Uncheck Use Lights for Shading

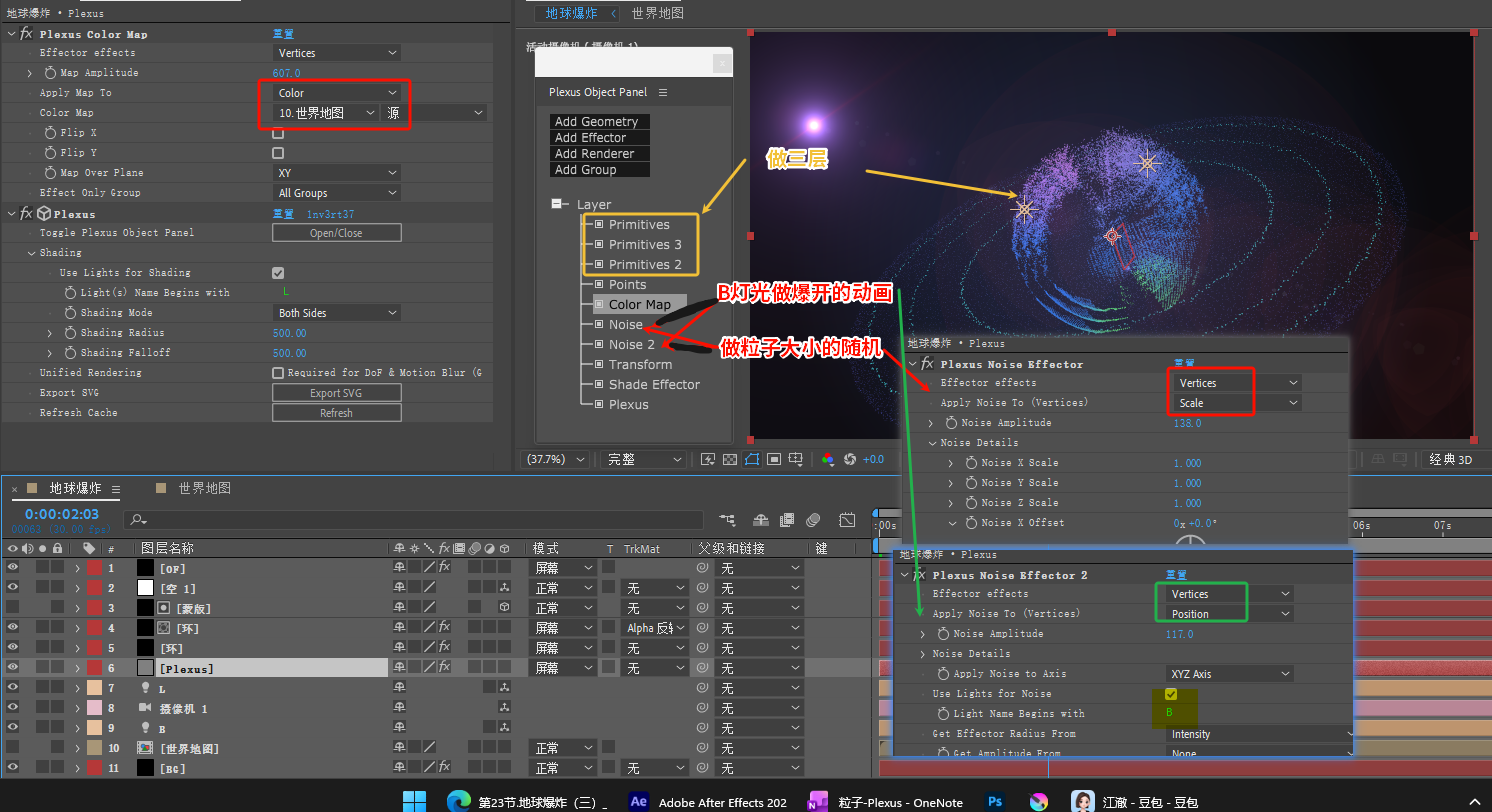pyautogui.click(x=278, y=273)
